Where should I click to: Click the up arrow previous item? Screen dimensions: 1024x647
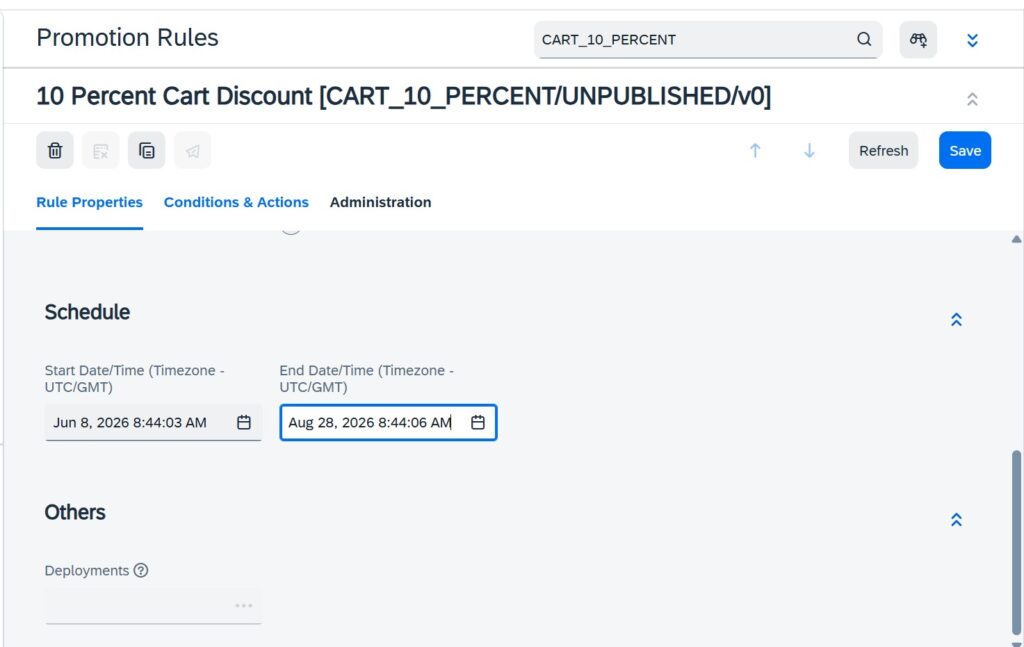tap(755, 151)
